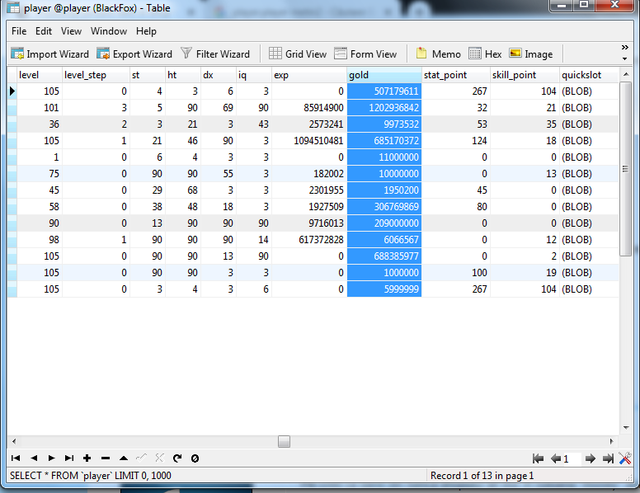The image size is (640, 493).
Task: Open the Export Wizard
Action: coord(135,54)
